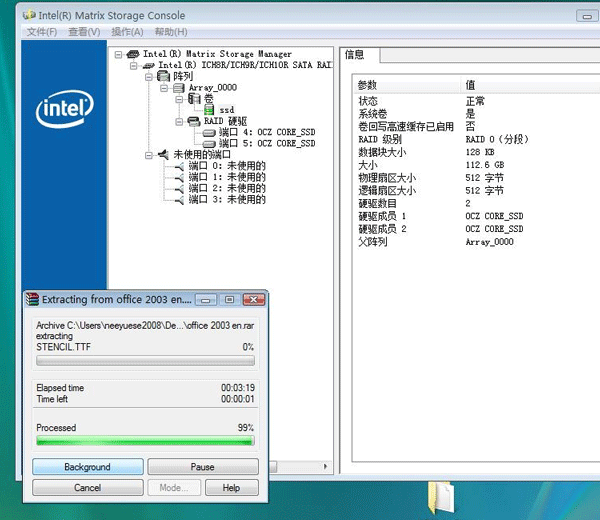
Task: Collapse the 阵列 node
Action: [149, 77]
